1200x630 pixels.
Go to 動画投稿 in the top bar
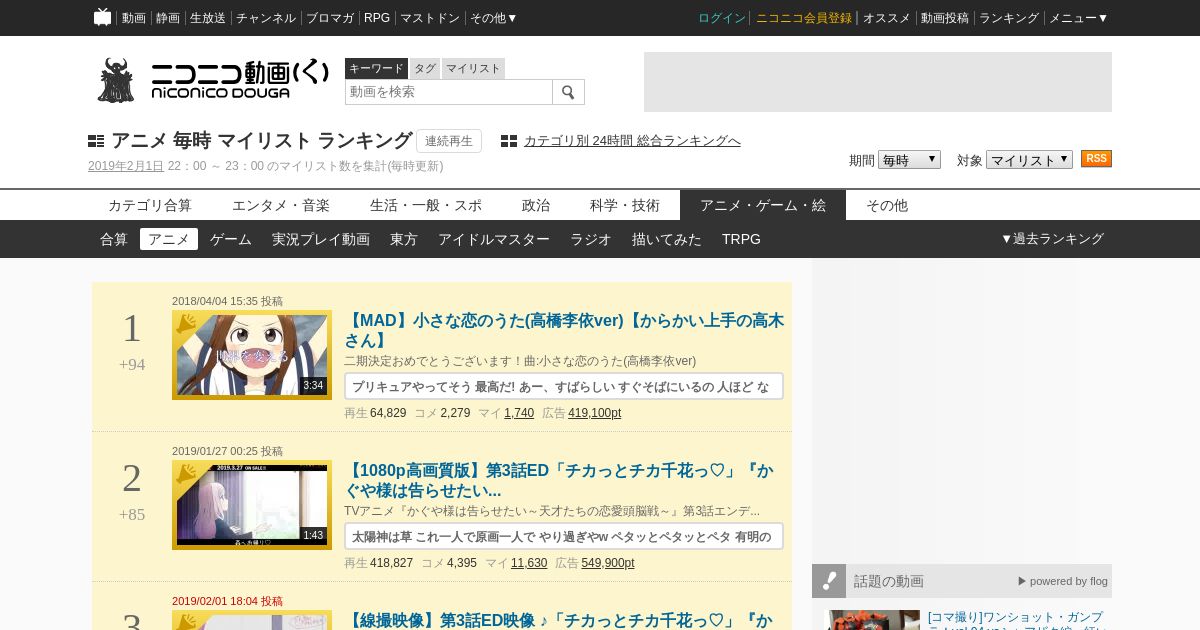click(x=945, y=18)
